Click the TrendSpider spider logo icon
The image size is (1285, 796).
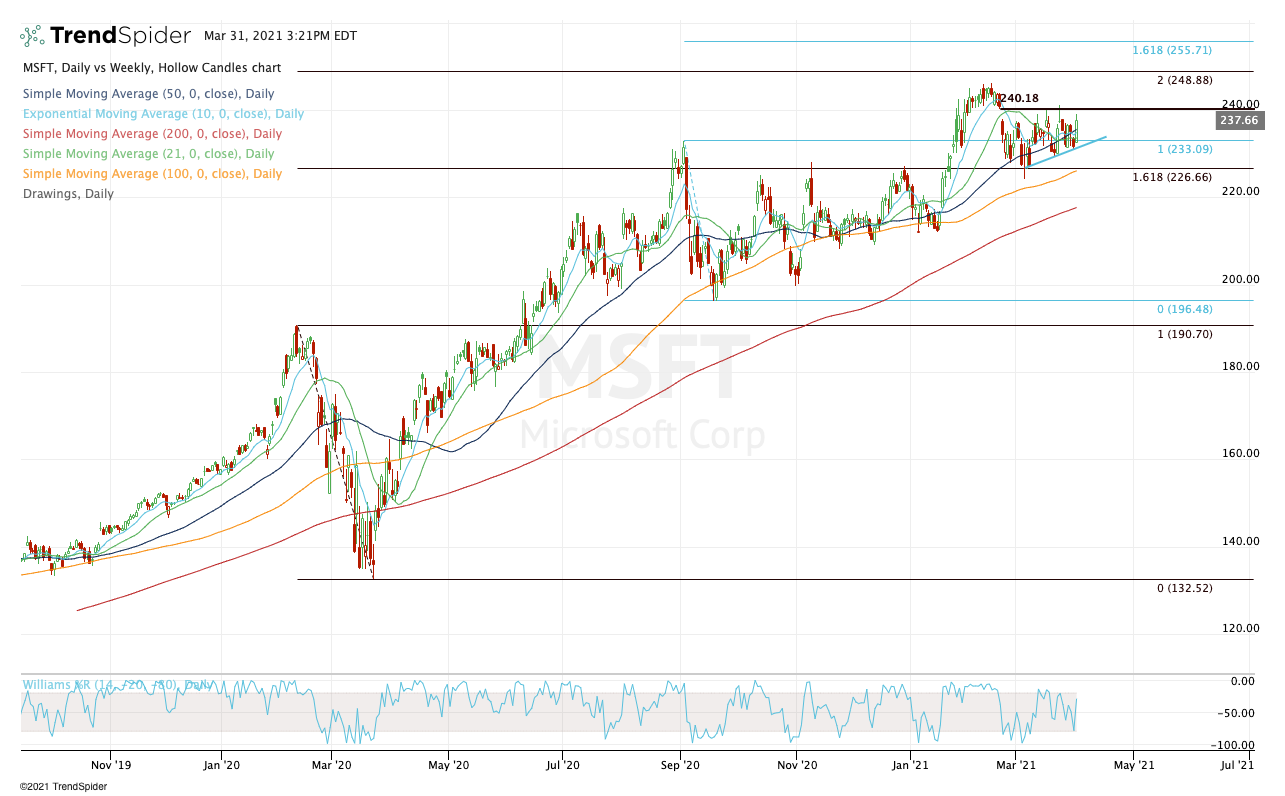point(32,36)
